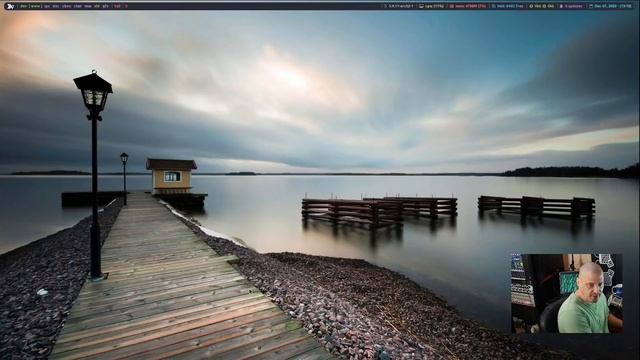
Task: Click the webcam overlay thumbnail
Action: [567, 293]
